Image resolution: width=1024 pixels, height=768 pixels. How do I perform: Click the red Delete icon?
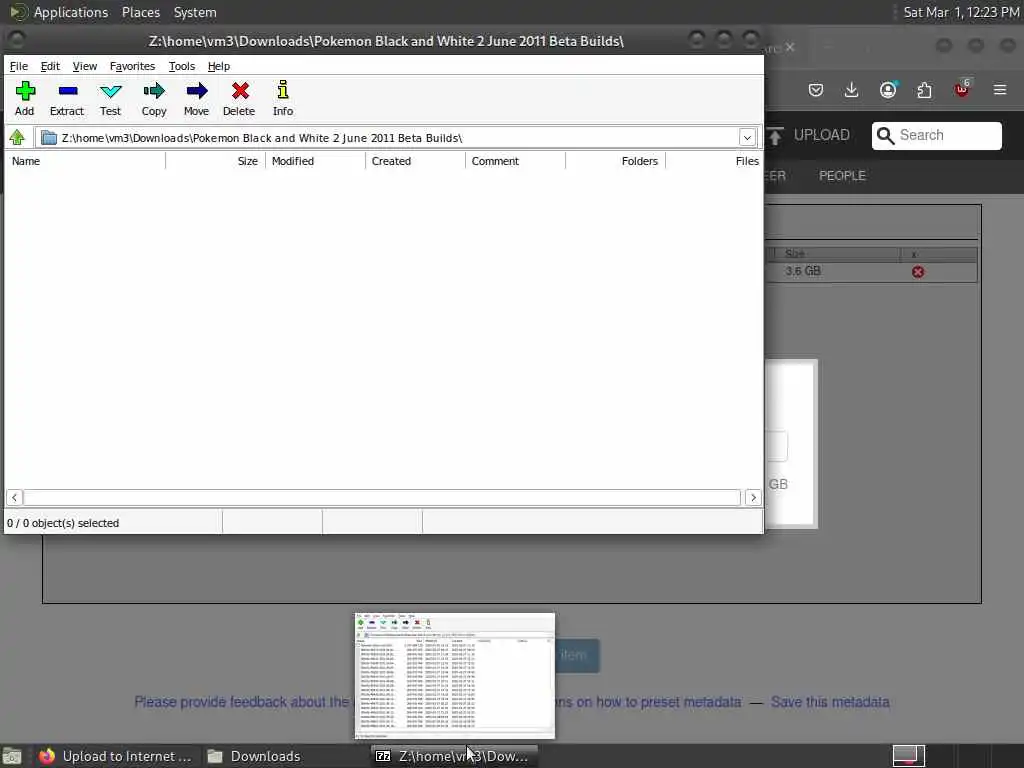[x=240, y=91]
